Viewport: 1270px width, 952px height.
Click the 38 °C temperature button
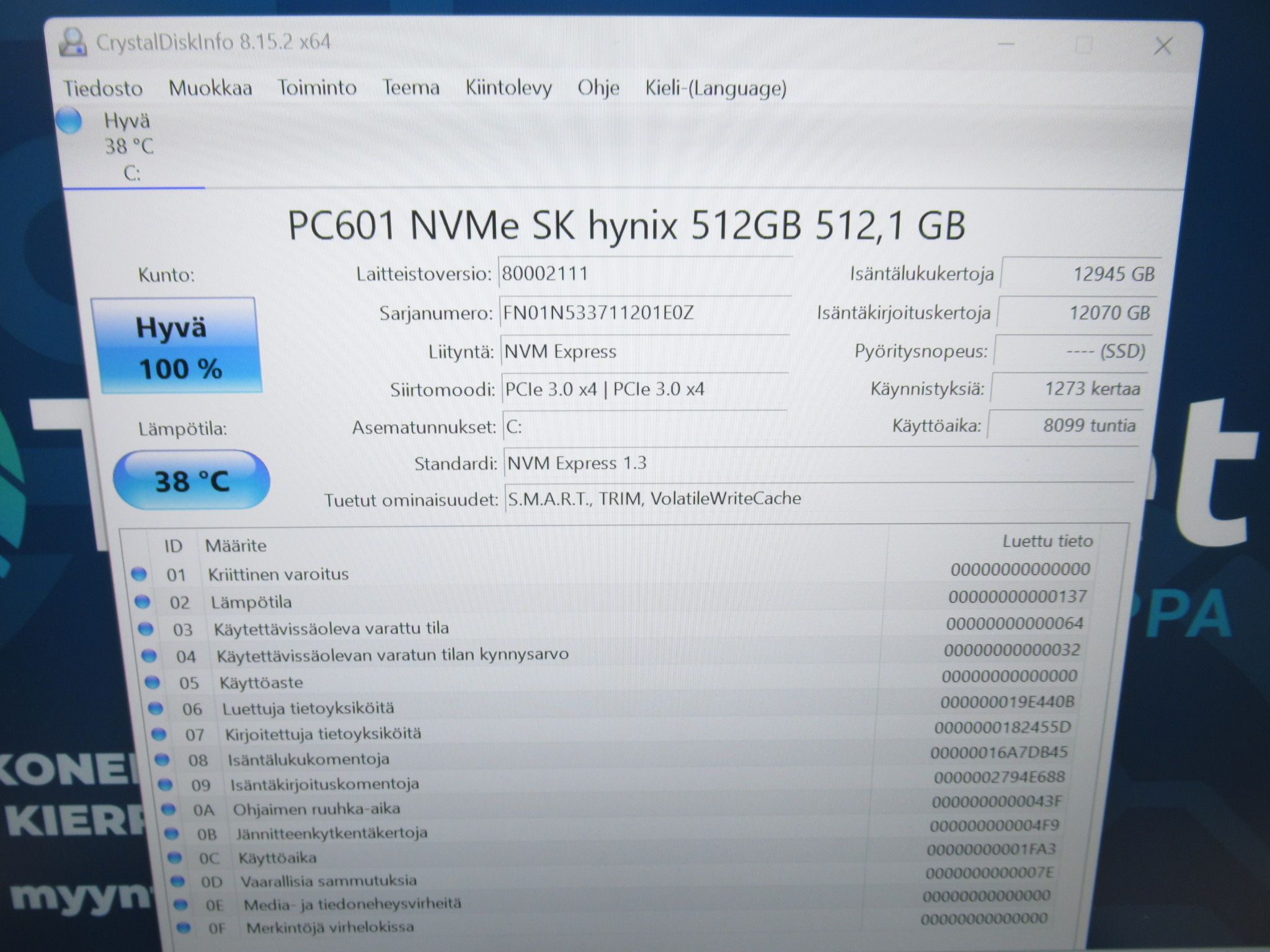192,480
